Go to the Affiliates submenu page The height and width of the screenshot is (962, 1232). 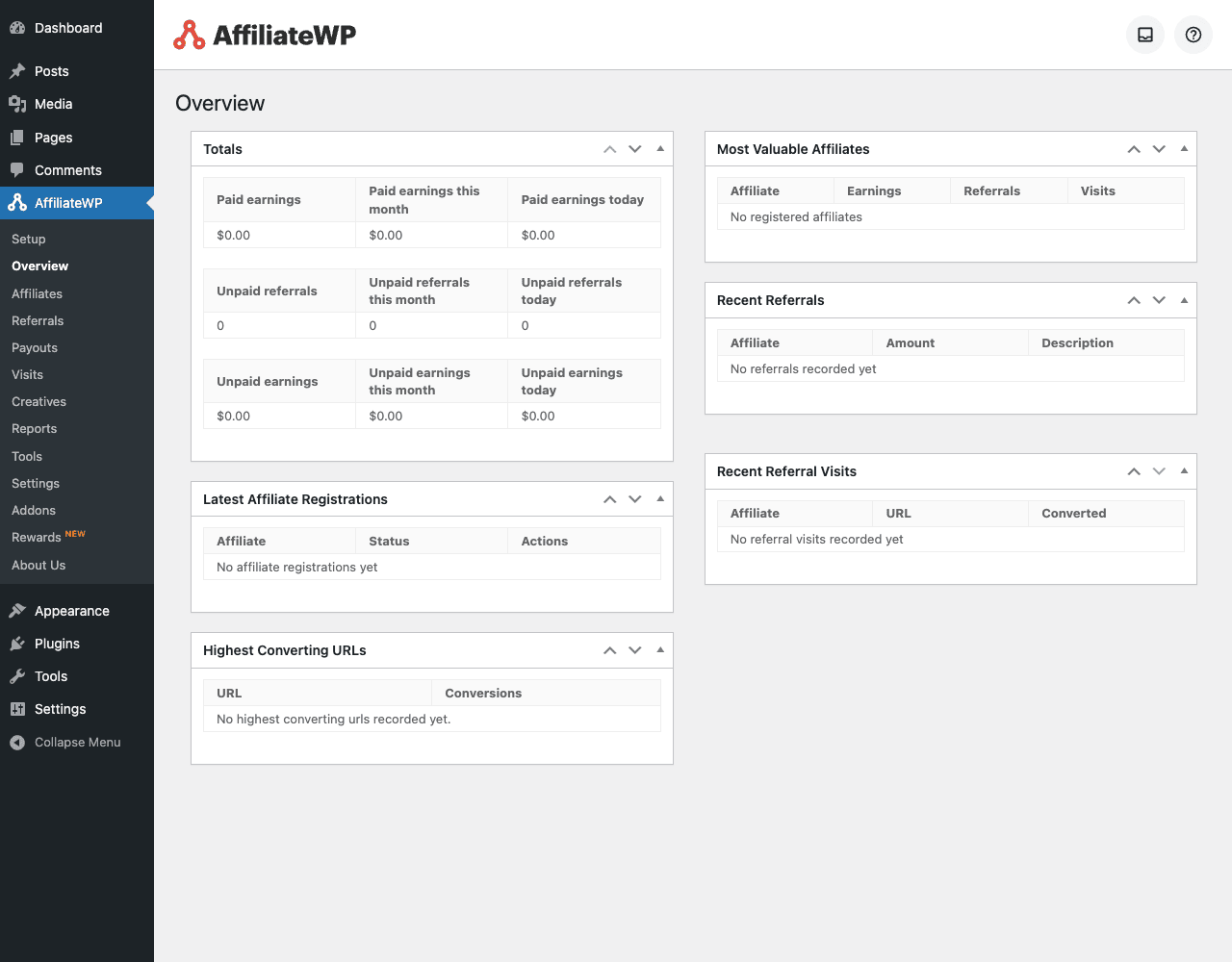point(77,293)
